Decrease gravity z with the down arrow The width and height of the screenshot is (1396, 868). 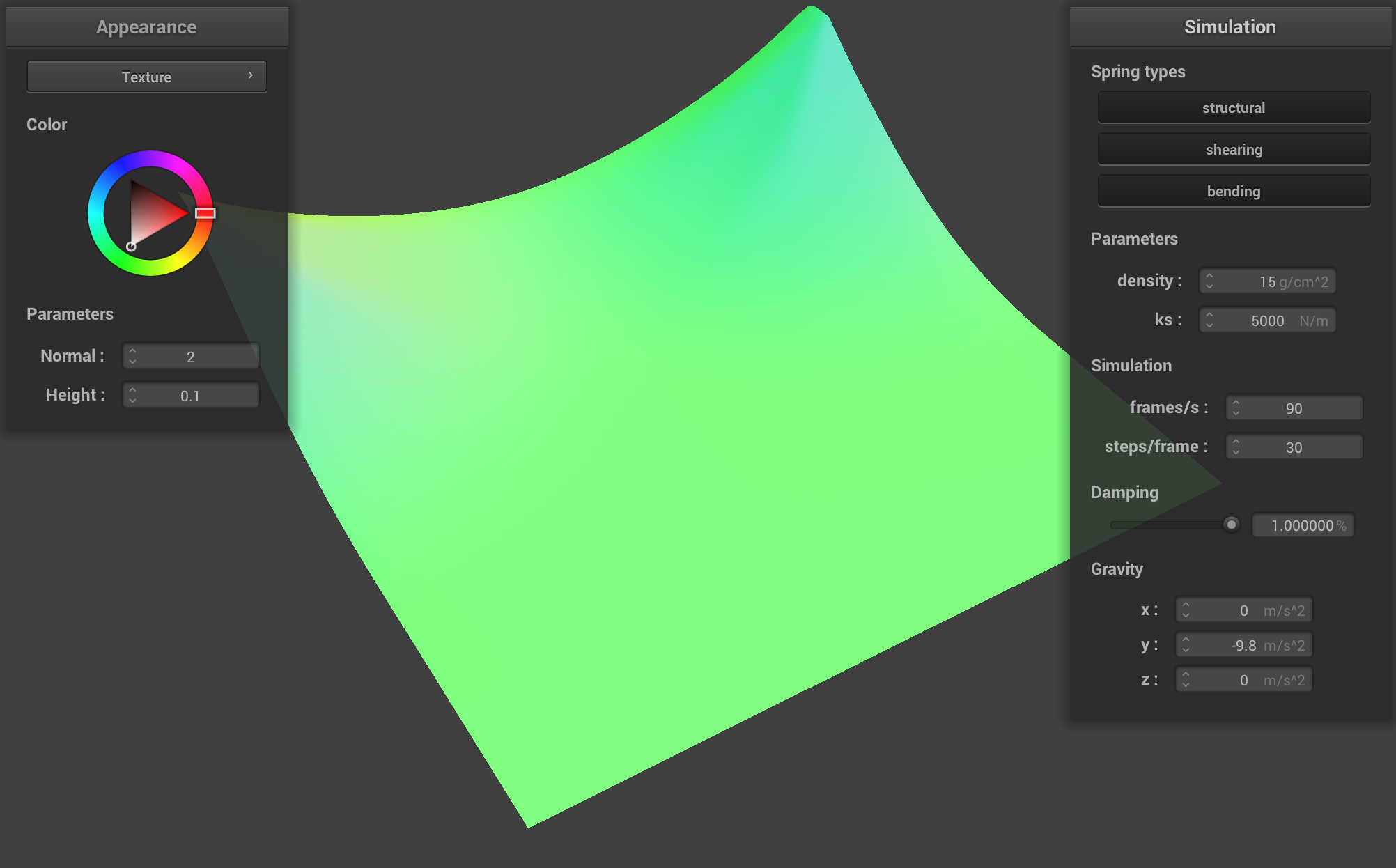[1186, 685]
